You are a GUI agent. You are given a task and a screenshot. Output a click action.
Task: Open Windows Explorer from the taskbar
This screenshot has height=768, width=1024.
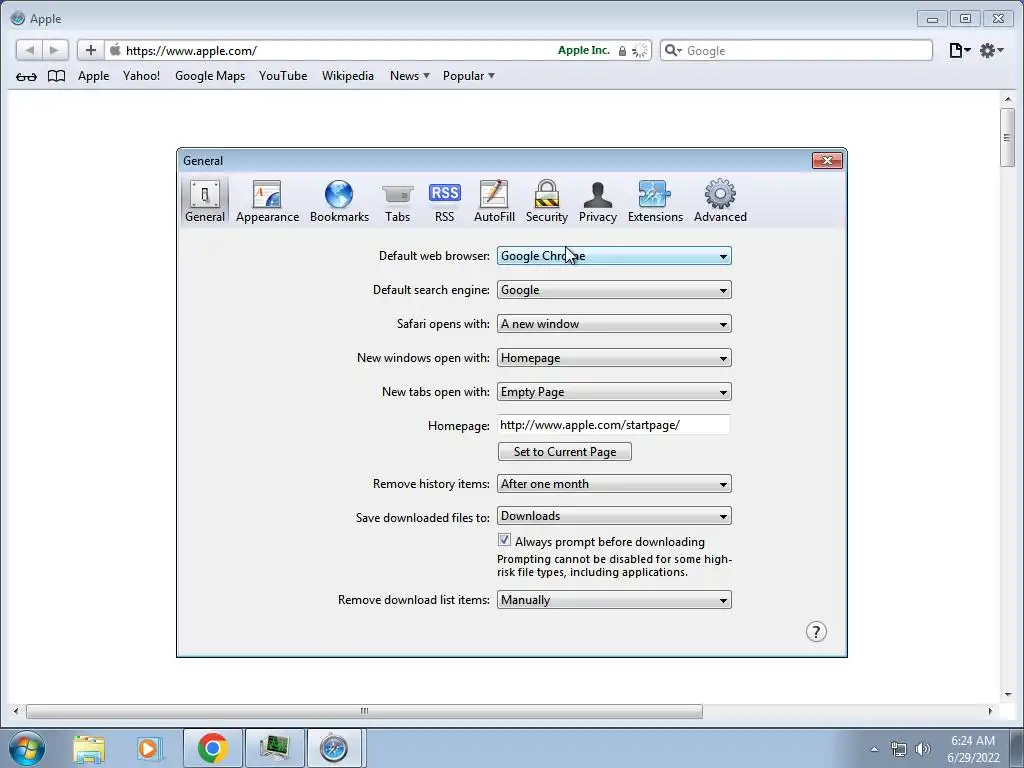click(89, 748)
